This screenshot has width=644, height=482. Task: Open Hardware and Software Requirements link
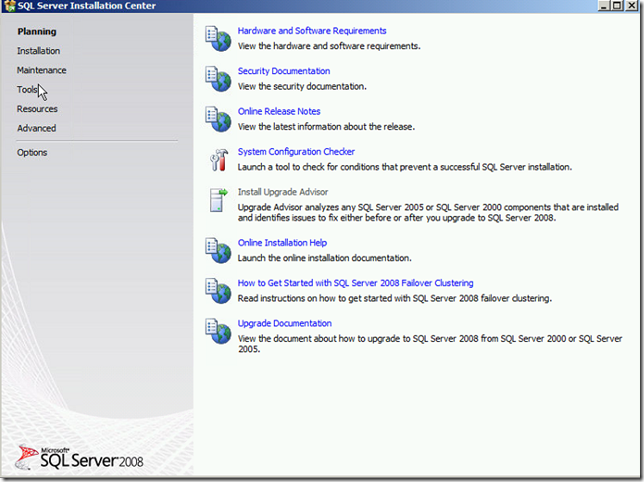(x=312, y=31)
